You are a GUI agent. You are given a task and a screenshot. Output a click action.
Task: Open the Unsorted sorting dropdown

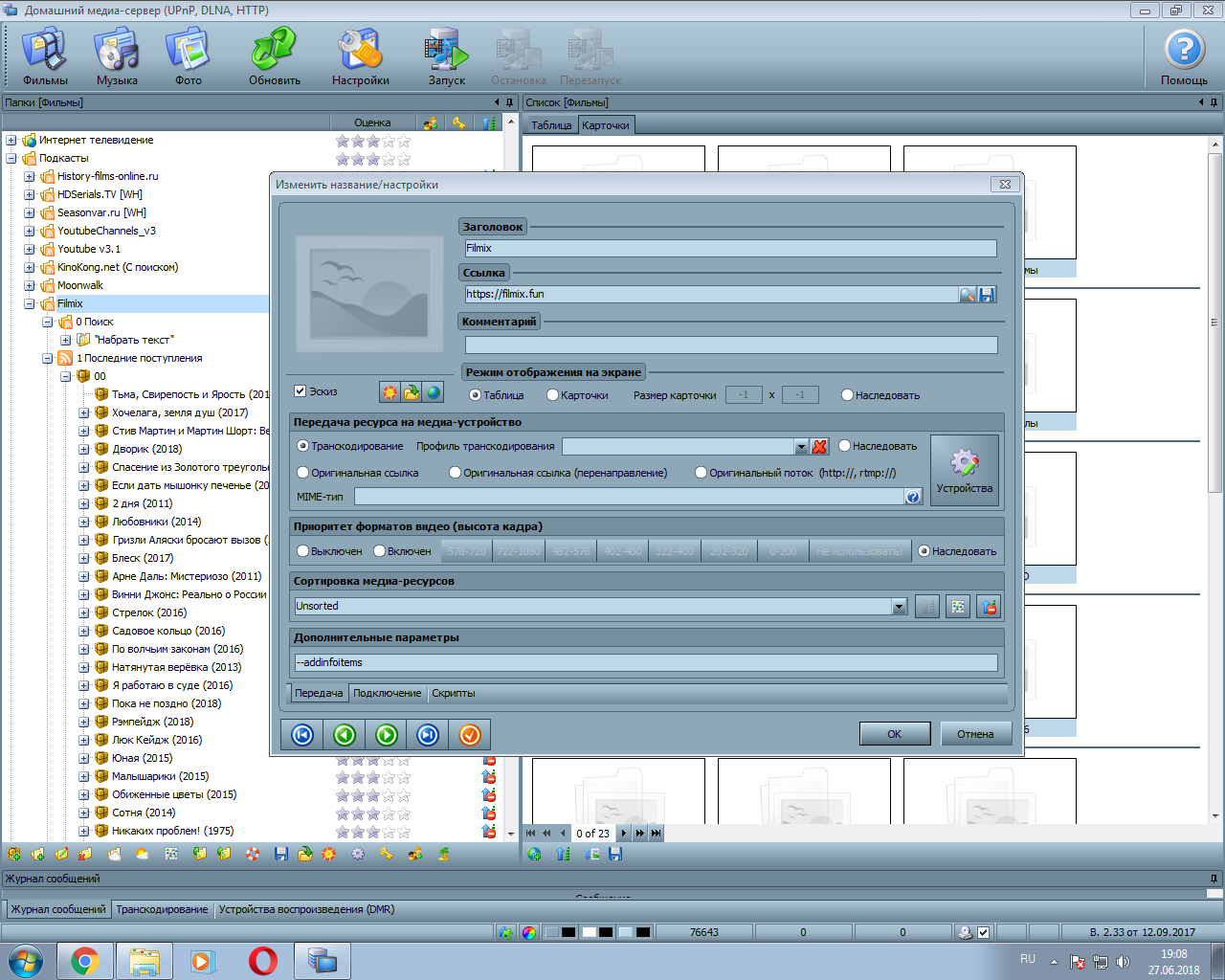(899, 607)
